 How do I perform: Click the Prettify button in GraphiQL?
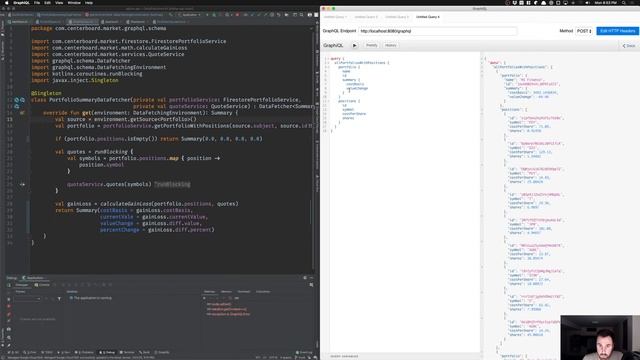tap(371, 45)
